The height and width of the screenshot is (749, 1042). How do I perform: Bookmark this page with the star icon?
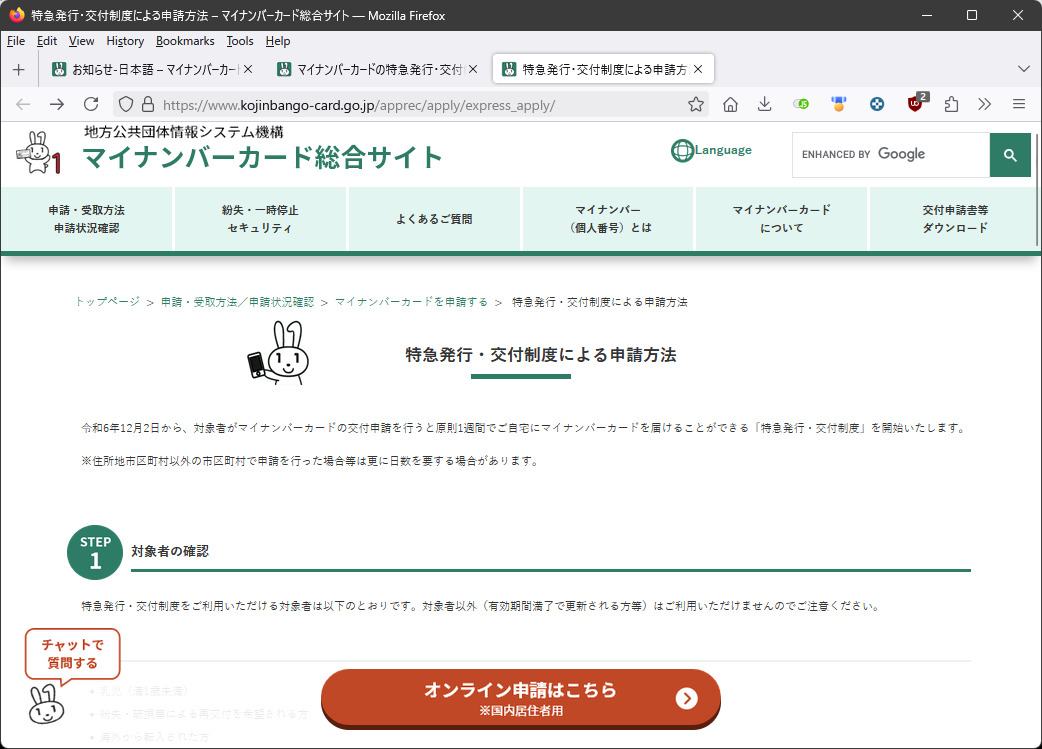tap(696, 104)
